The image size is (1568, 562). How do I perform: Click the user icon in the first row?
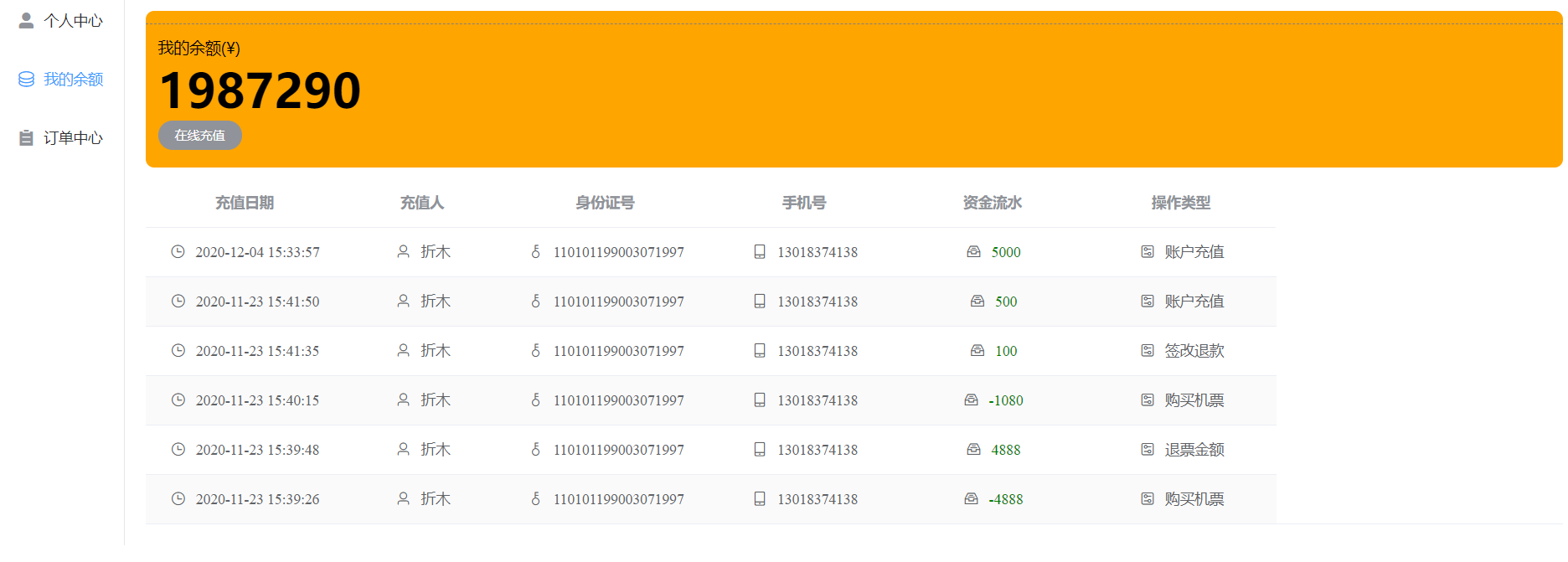(x=403, y=251)
